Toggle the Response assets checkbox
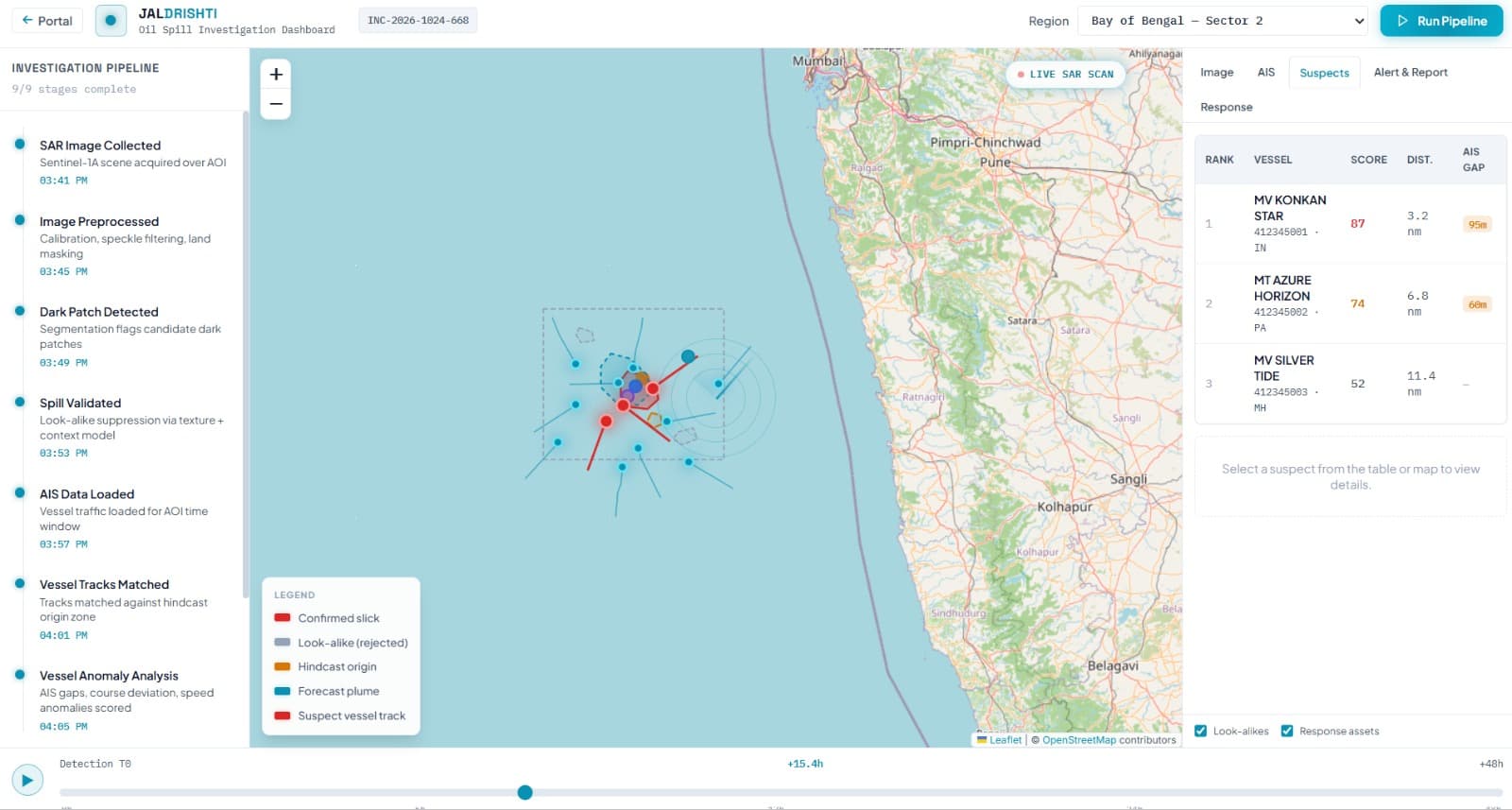The width and height of the screenshot is (1512, 810). (1286, 731)
